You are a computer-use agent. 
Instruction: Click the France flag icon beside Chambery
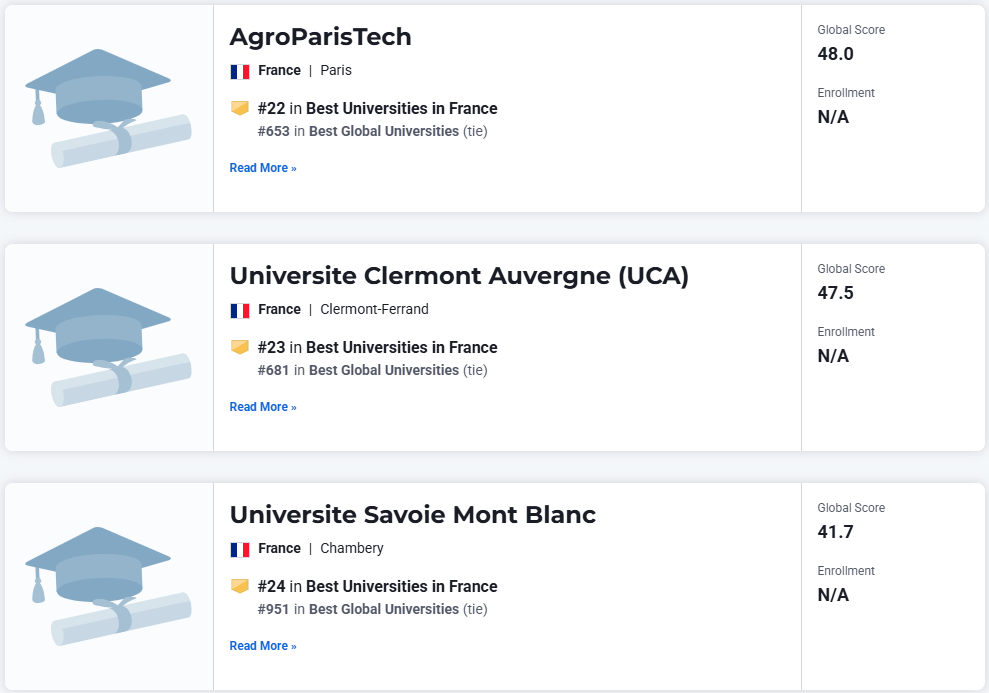pos(240,549)
